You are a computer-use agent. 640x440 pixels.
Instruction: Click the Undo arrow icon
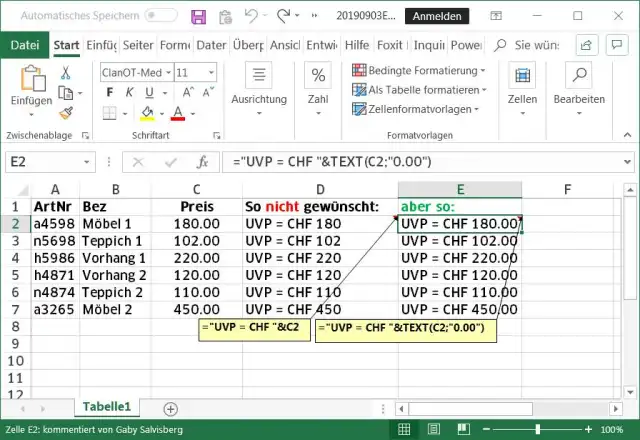point(251,16)
